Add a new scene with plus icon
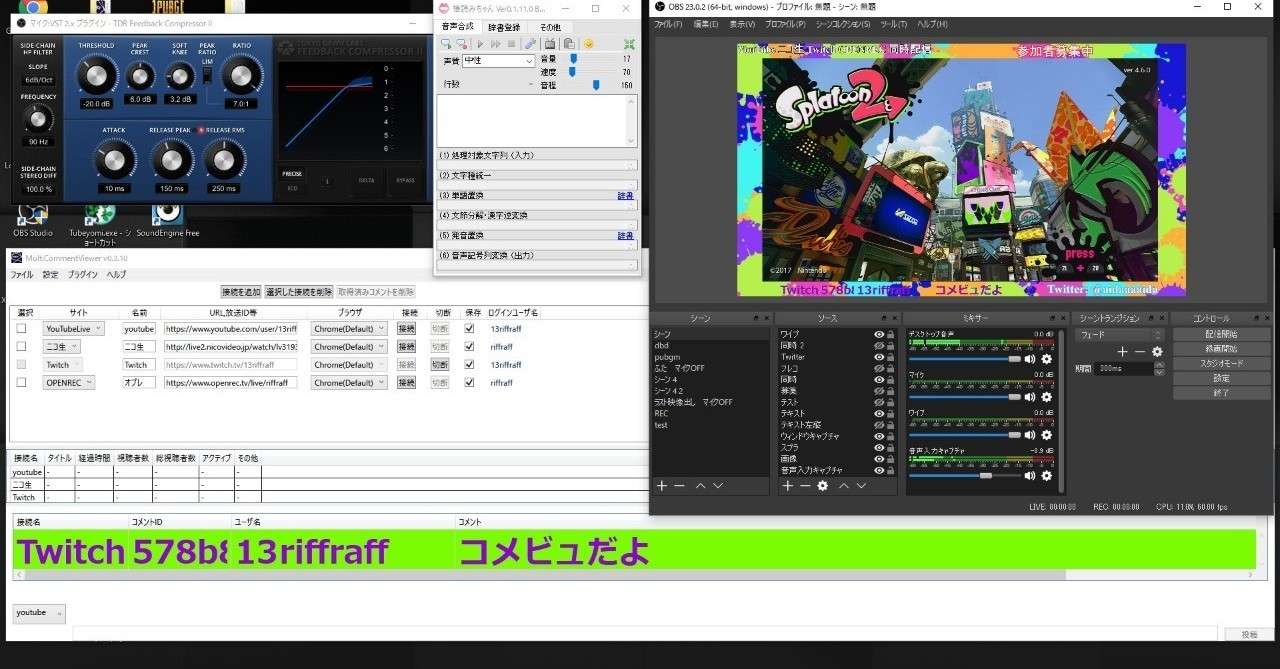Screen dimensions: 1280x669 coord(661,486)
